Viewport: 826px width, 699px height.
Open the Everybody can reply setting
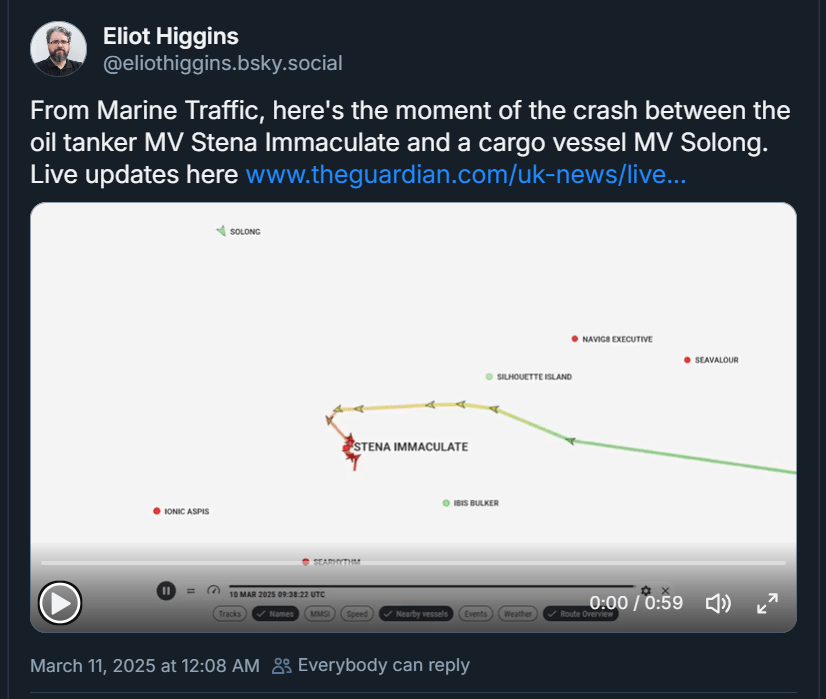coord(371,665)
